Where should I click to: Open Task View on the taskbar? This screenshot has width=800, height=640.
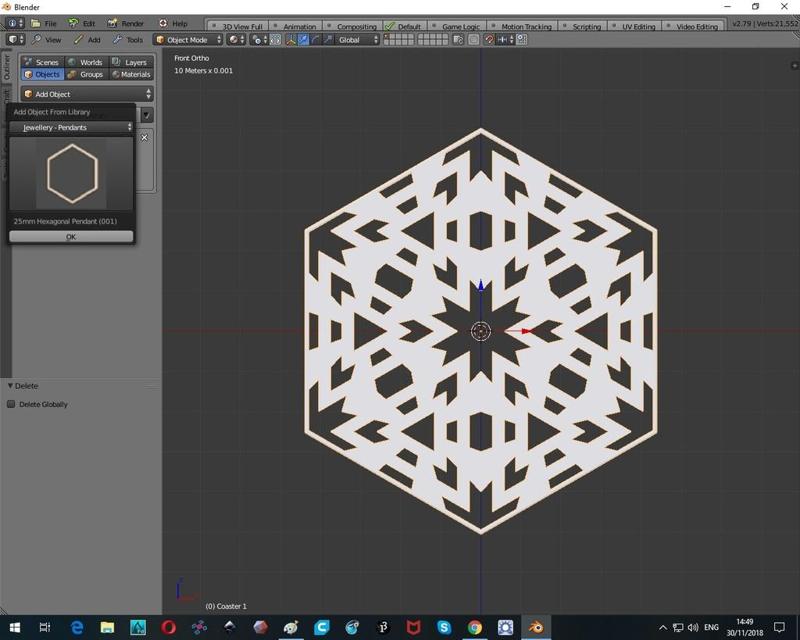pyautogui.click(x=45, y=627)
